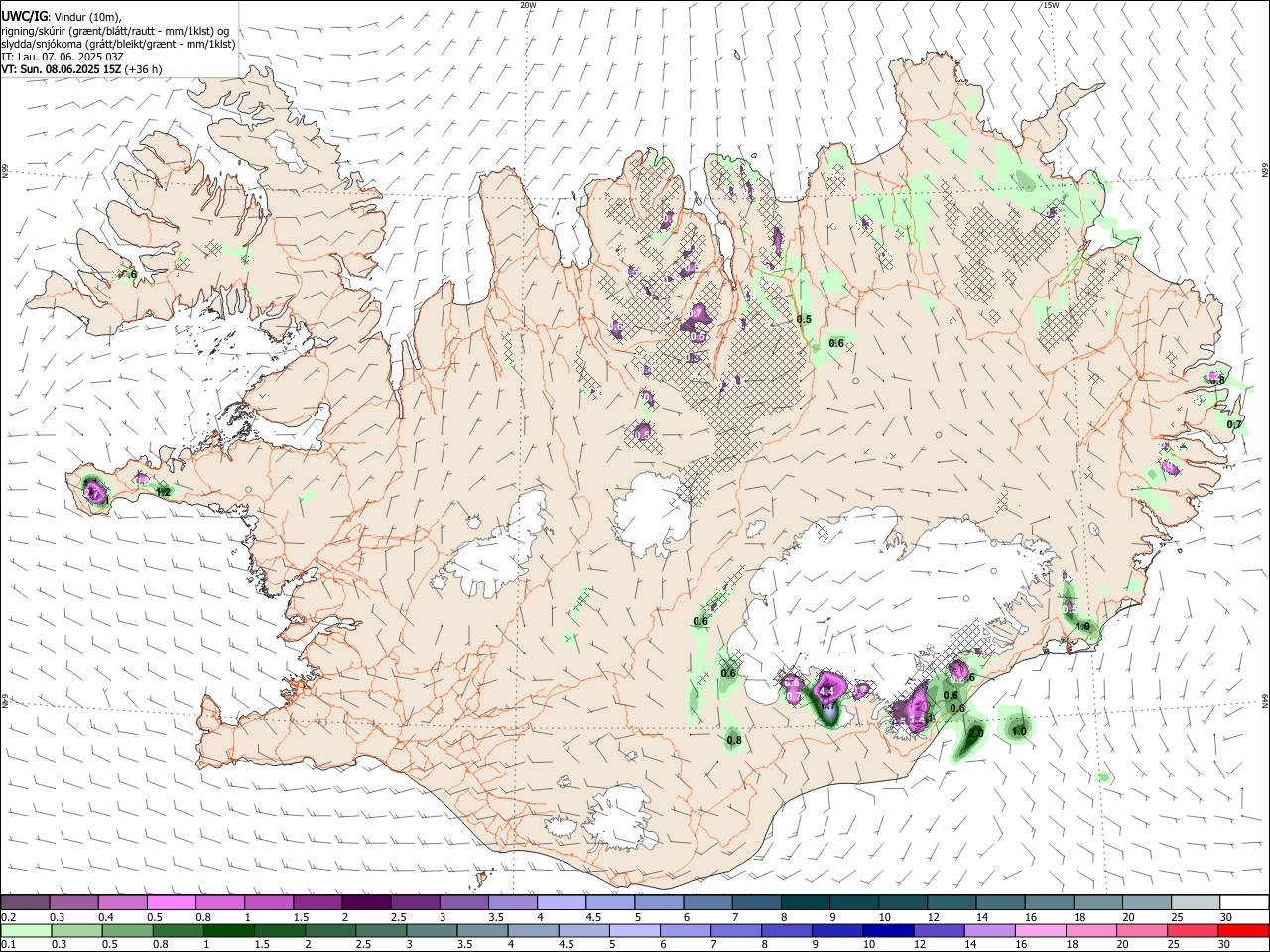Select the medium green 0.5–0.8 rain swatch
This screenshot has height=952, width=1270.
point(126,931)
